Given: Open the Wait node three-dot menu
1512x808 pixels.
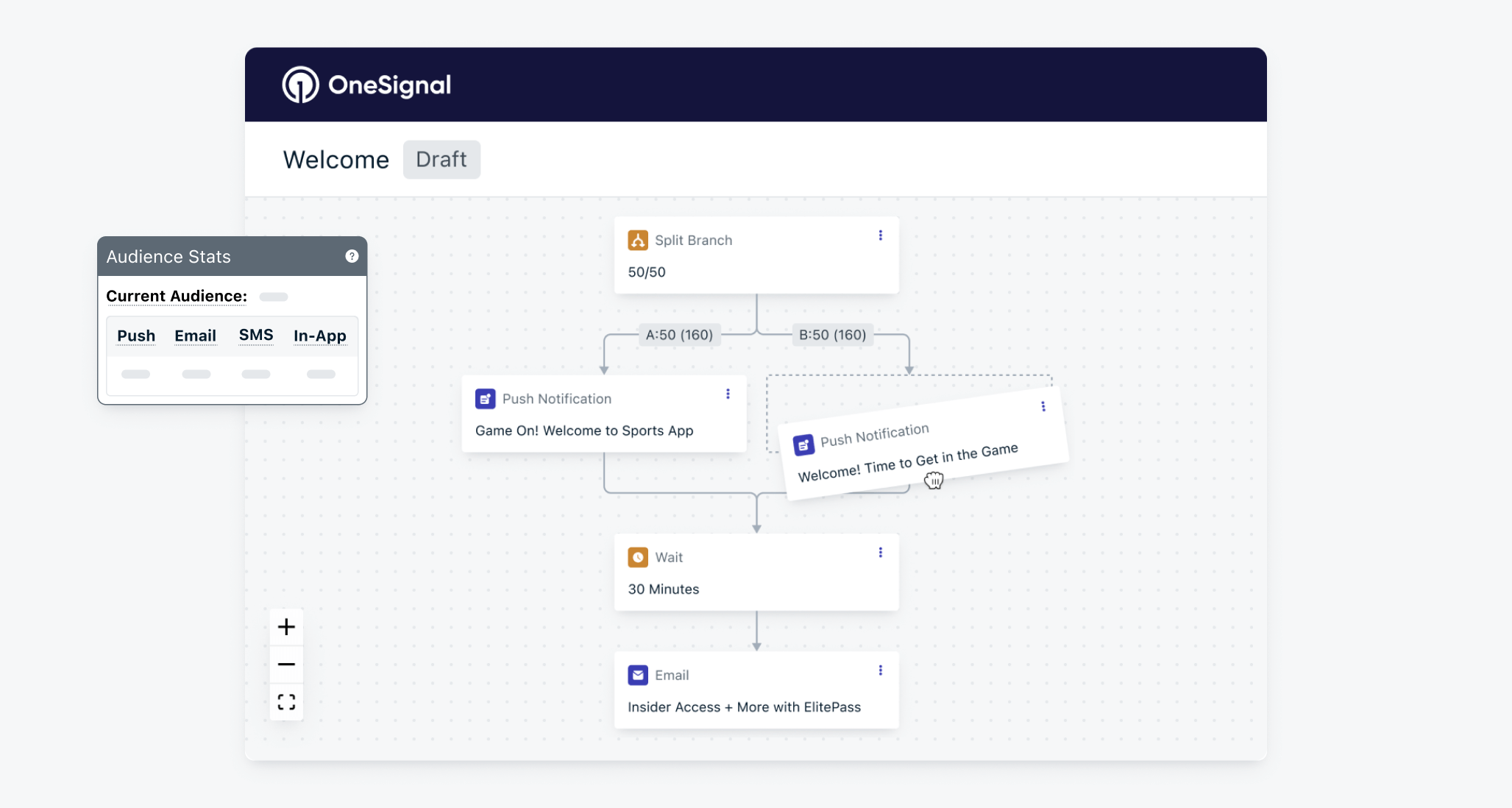Looking at the screenshot, I should (880, 553).
